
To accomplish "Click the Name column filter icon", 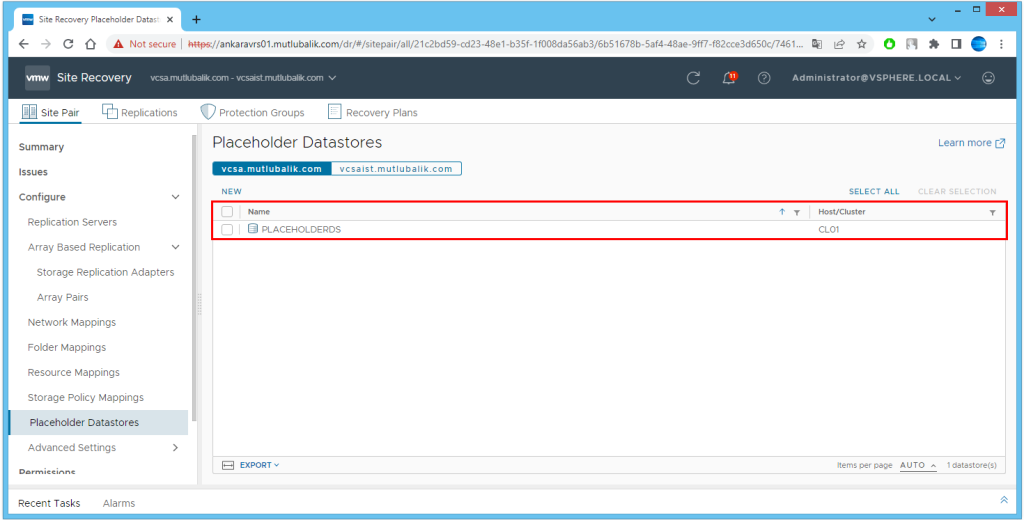I will [x=796, y=212].
